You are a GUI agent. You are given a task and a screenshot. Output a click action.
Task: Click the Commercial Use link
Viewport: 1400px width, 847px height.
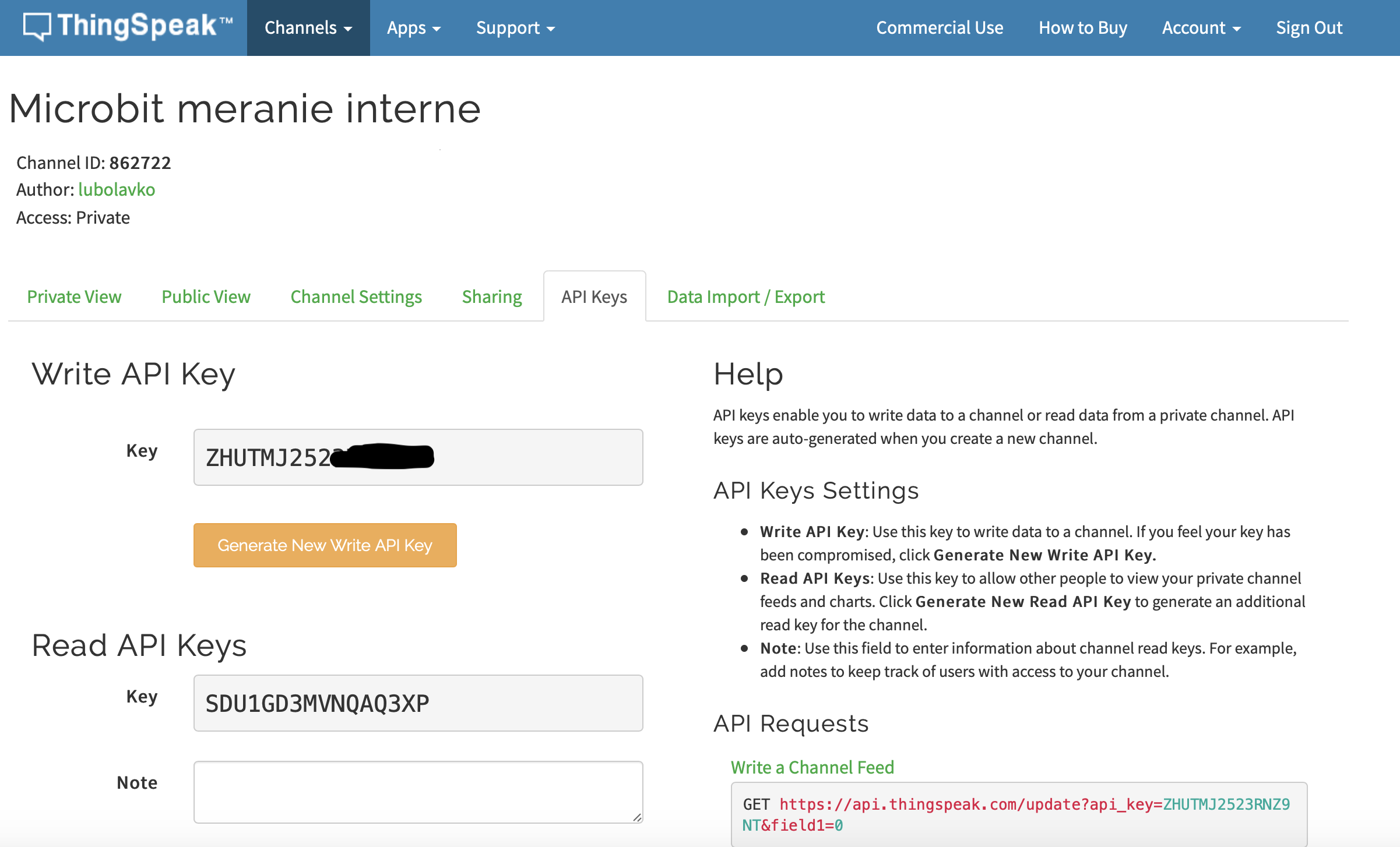point(940,28)
